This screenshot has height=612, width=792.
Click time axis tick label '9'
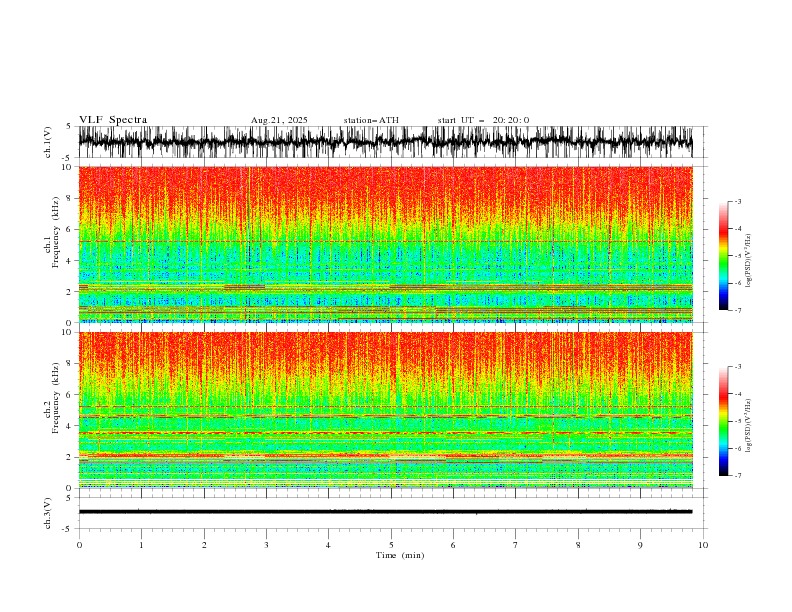click(640, 545)
